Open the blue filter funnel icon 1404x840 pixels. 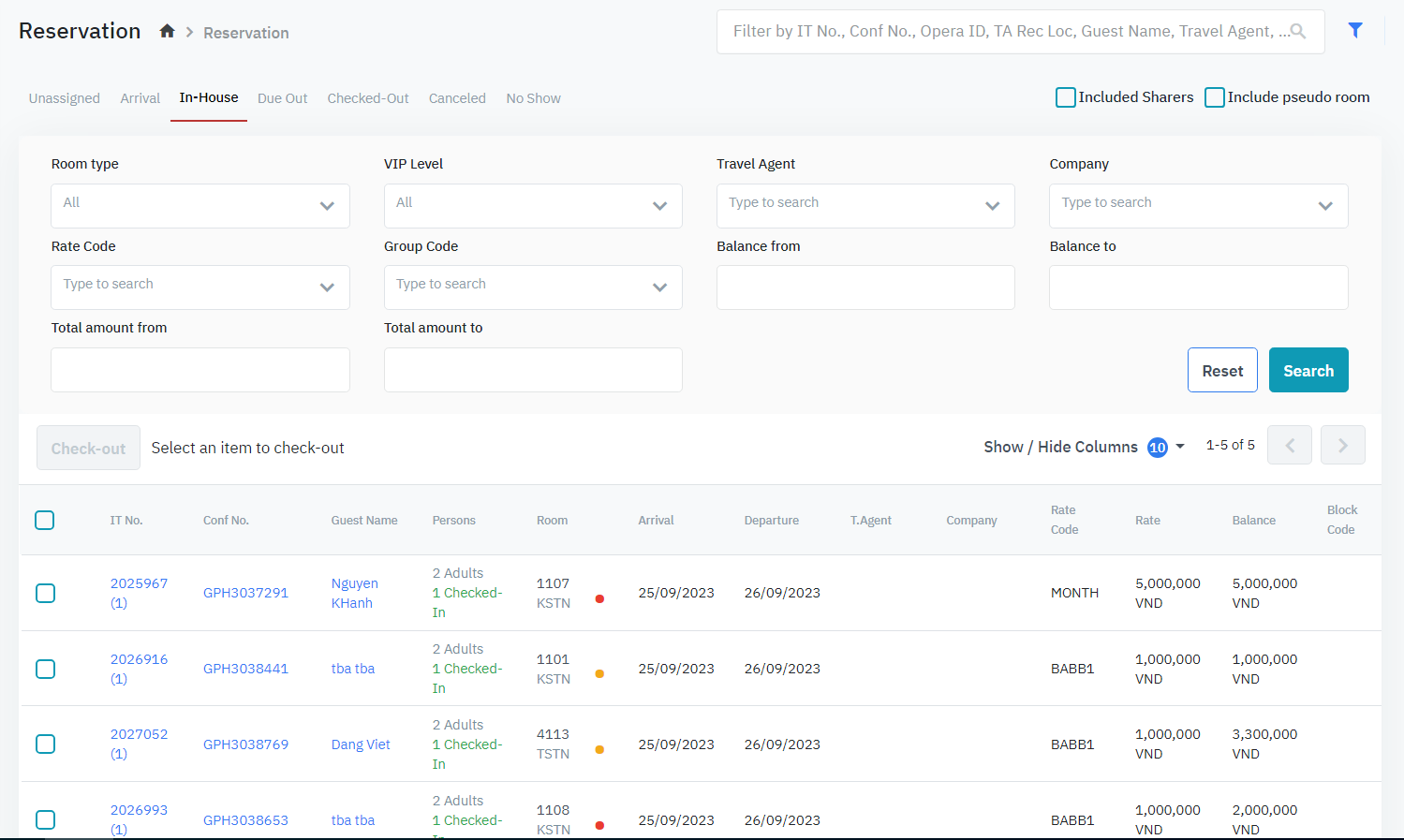tap(1354, 30)
